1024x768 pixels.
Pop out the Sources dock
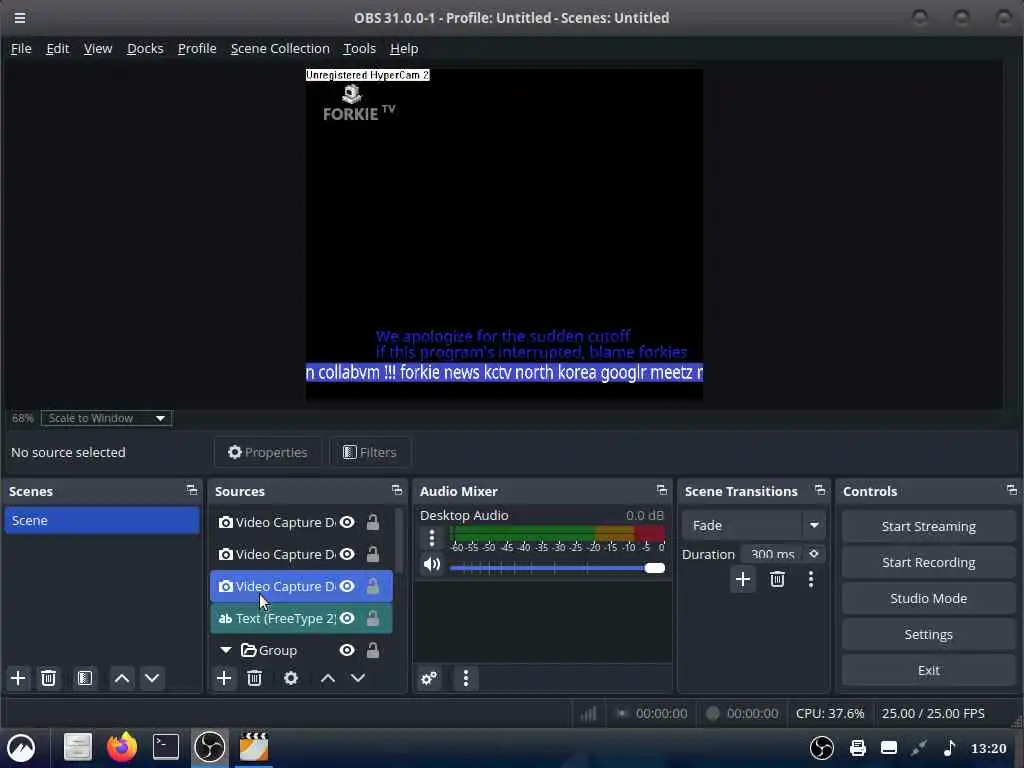396,490
